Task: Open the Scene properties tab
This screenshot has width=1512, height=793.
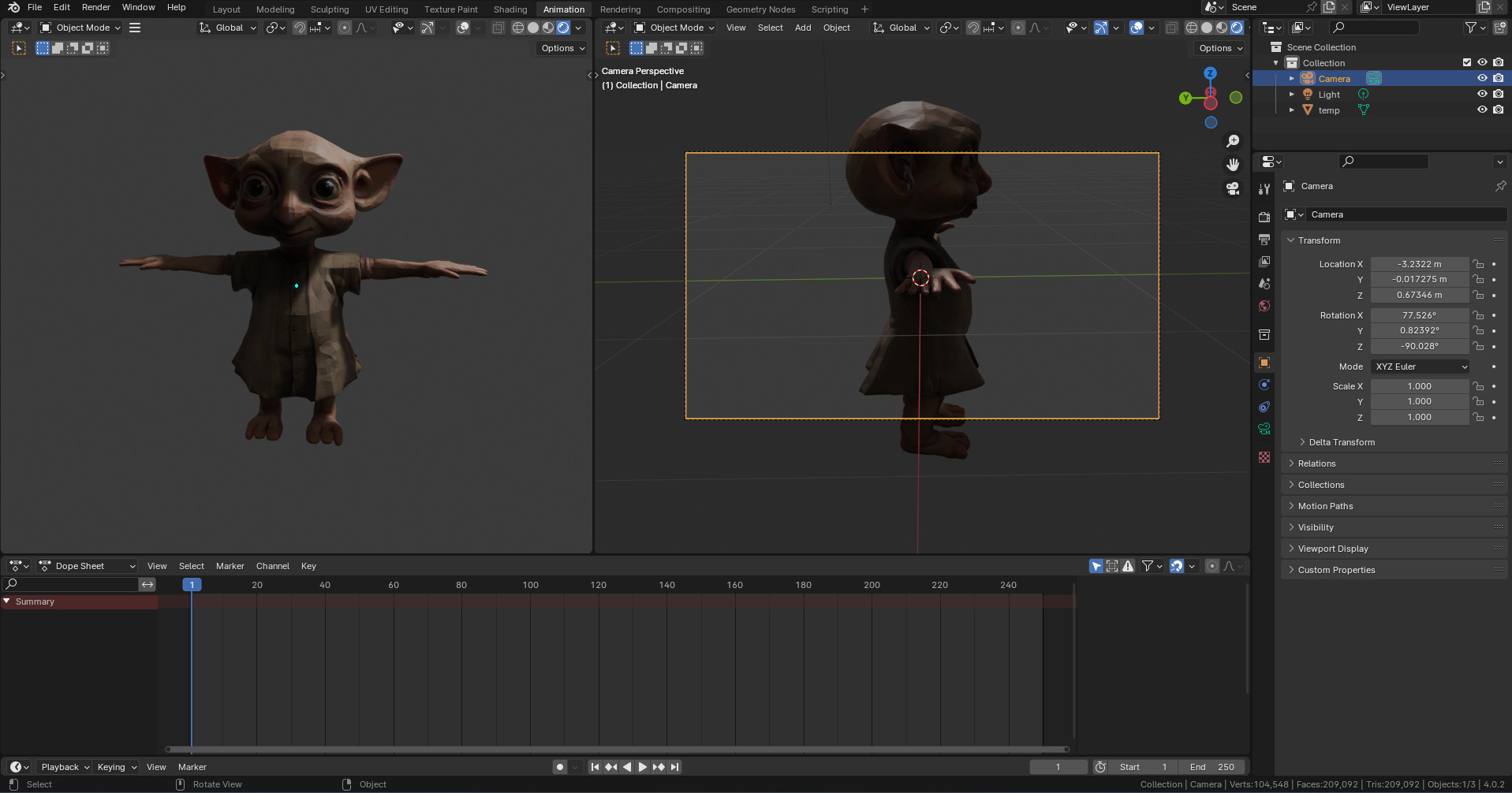Action: point(1264,284)
